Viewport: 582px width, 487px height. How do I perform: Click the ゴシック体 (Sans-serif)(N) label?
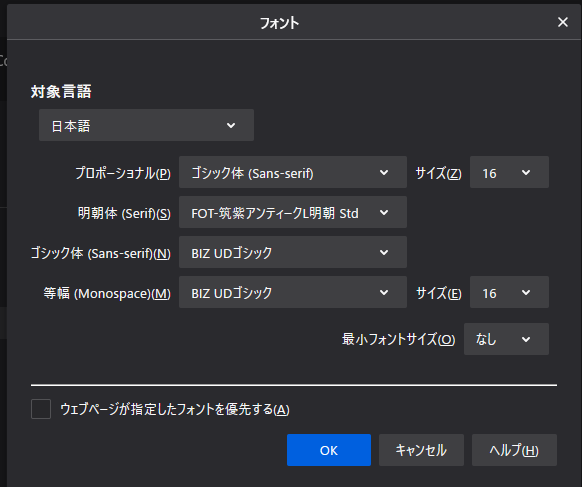pyautogui.click(x=101, y=254)
